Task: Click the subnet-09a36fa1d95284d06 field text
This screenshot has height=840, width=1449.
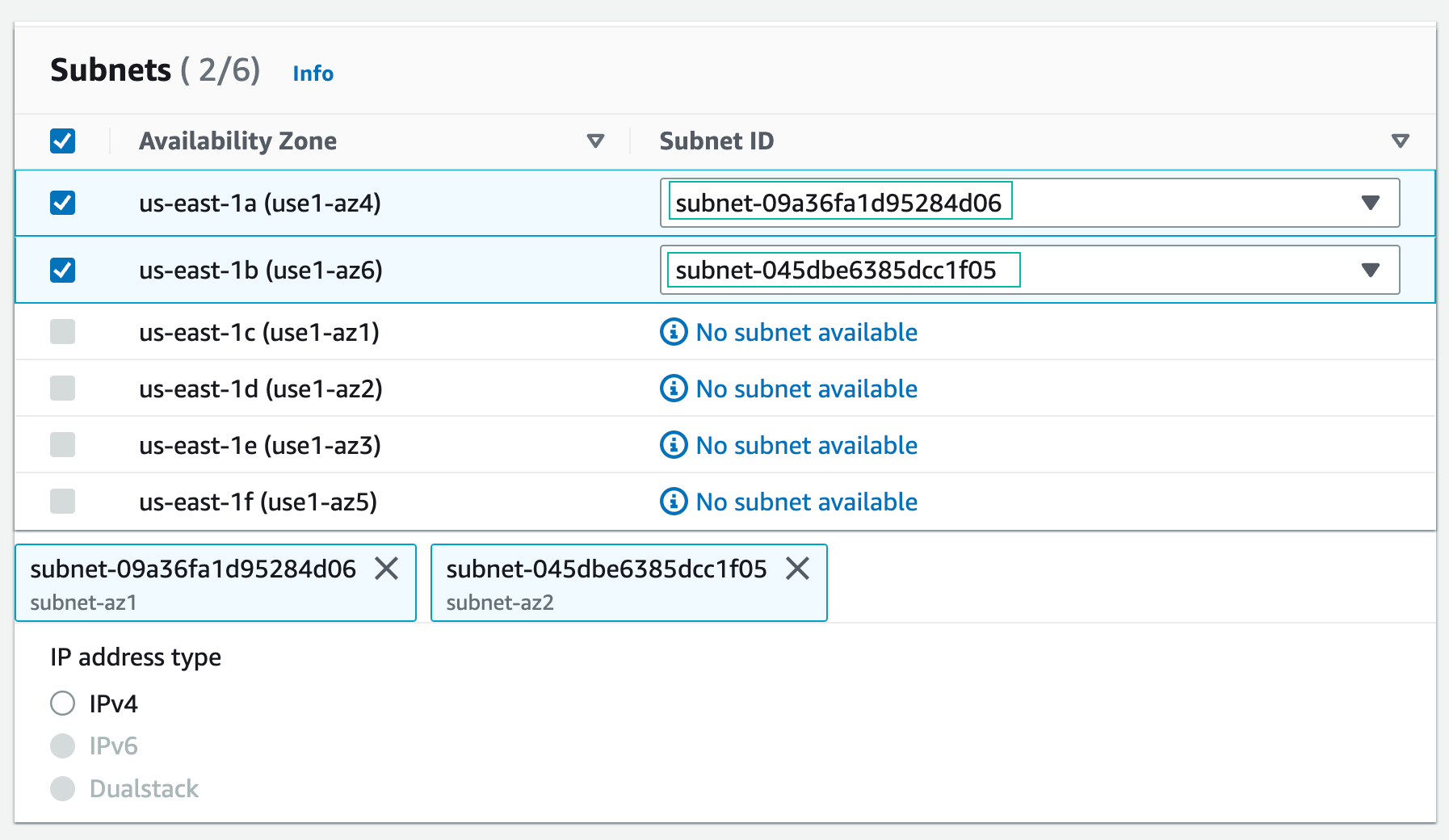Action: click(838, 203)
